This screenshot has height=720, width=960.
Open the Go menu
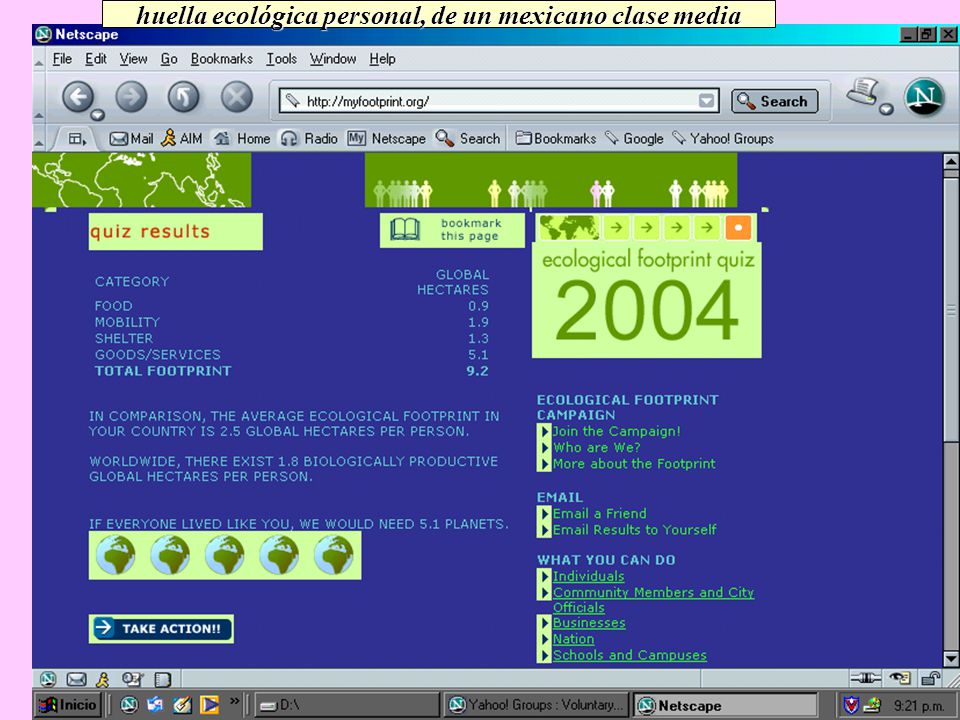(x=169, y=59)
